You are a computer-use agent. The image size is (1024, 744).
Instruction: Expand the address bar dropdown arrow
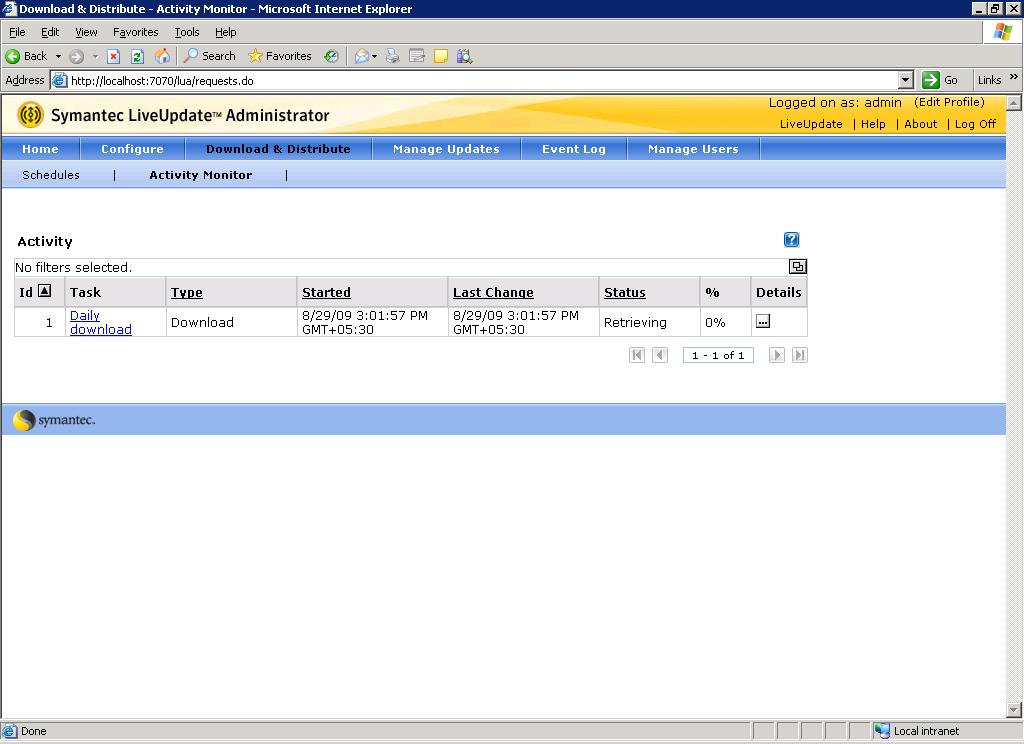(905, 80)
